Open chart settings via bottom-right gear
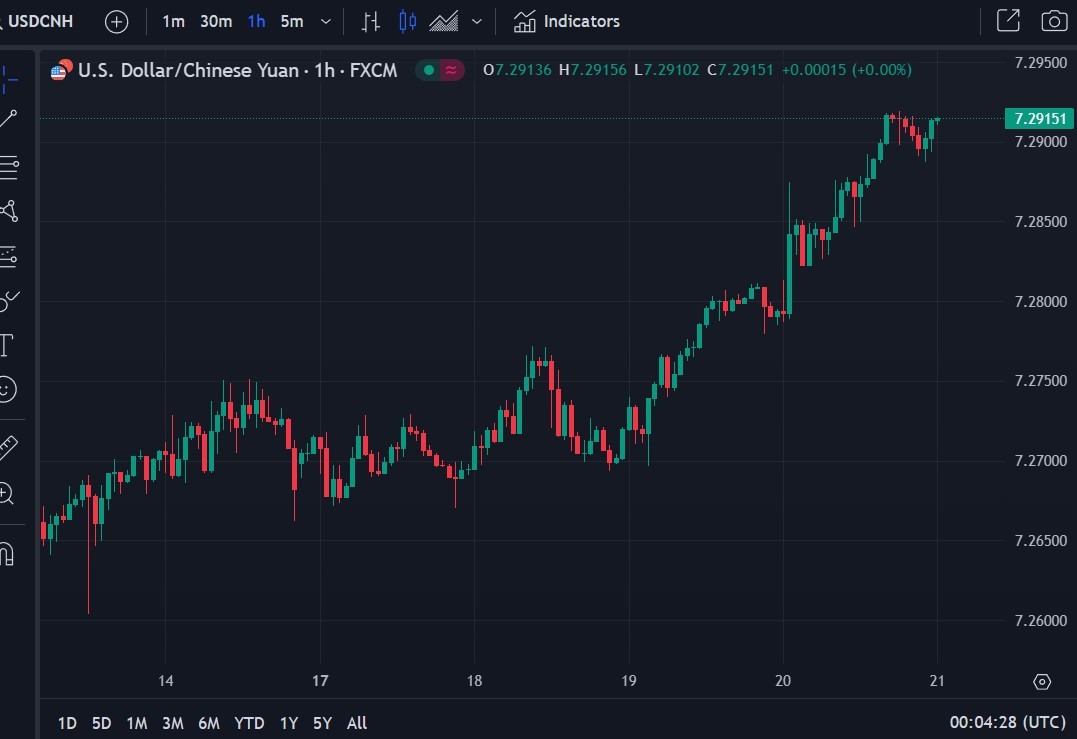 1042,682
